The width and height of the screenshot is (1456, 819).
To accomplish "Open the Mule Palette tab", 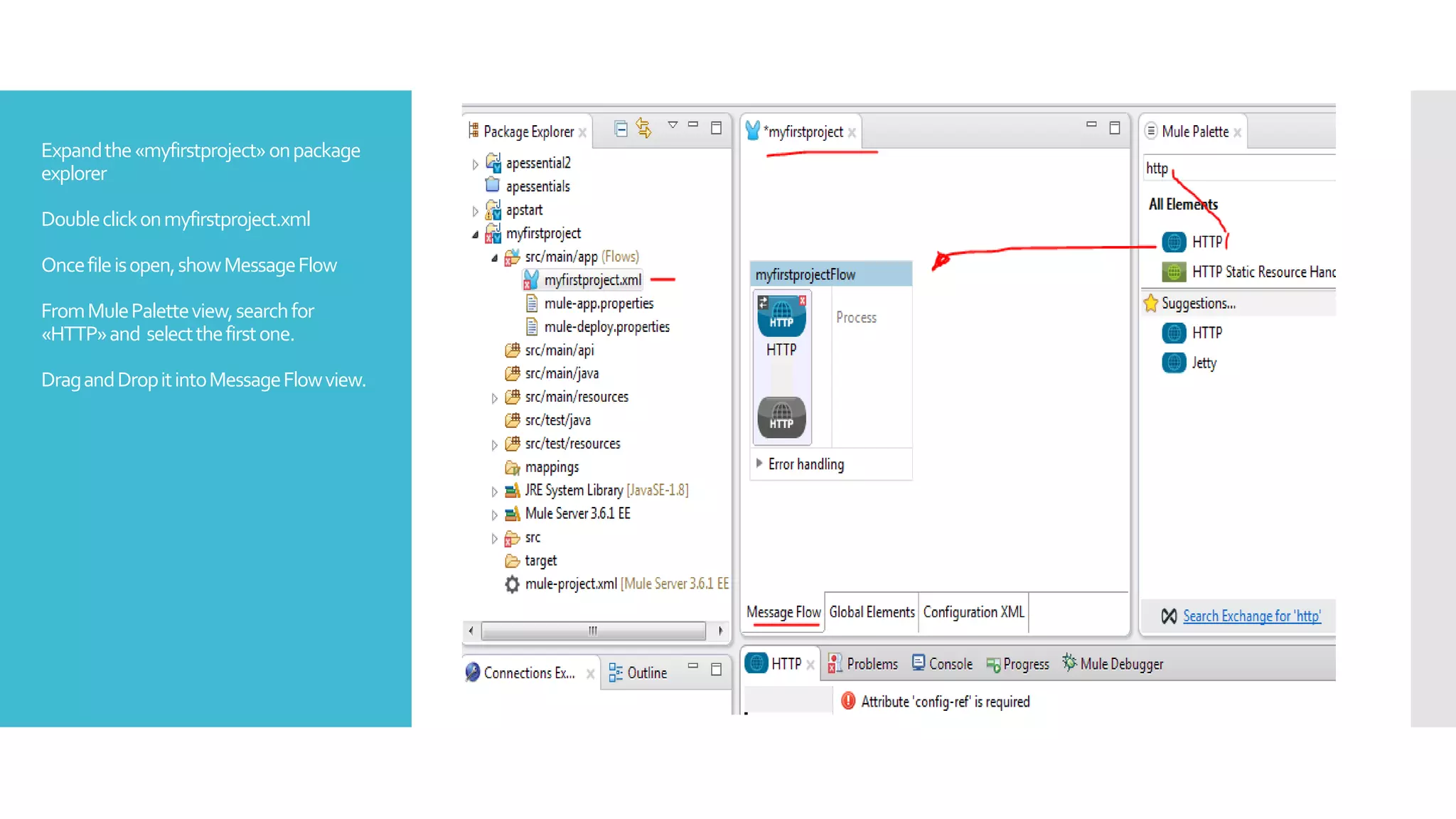I will coord(1195,132).
